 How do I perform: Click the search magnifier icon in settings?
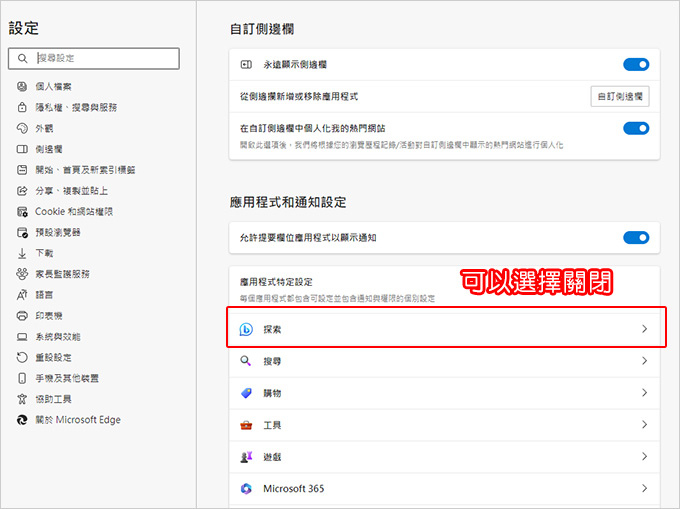[23, 58]
